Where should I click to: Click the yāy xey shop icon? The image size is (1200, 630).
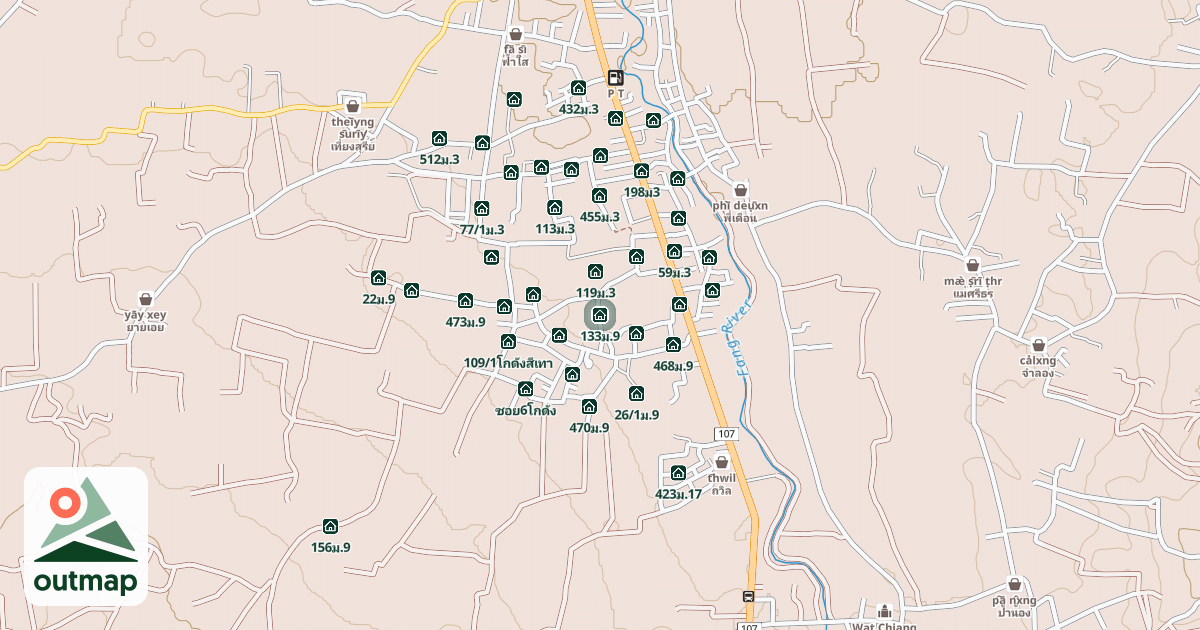point(146,298)
